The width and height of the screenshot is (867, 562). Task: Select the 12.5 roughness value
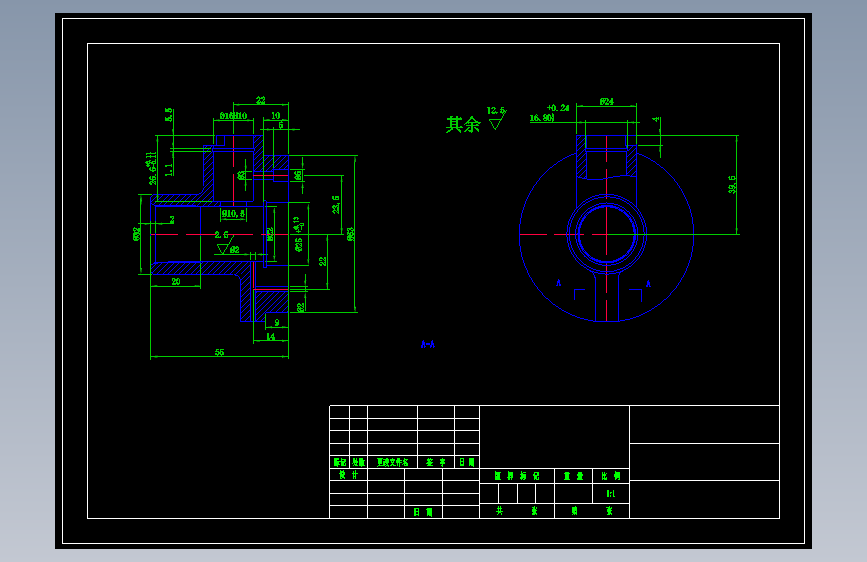point(495,111)
